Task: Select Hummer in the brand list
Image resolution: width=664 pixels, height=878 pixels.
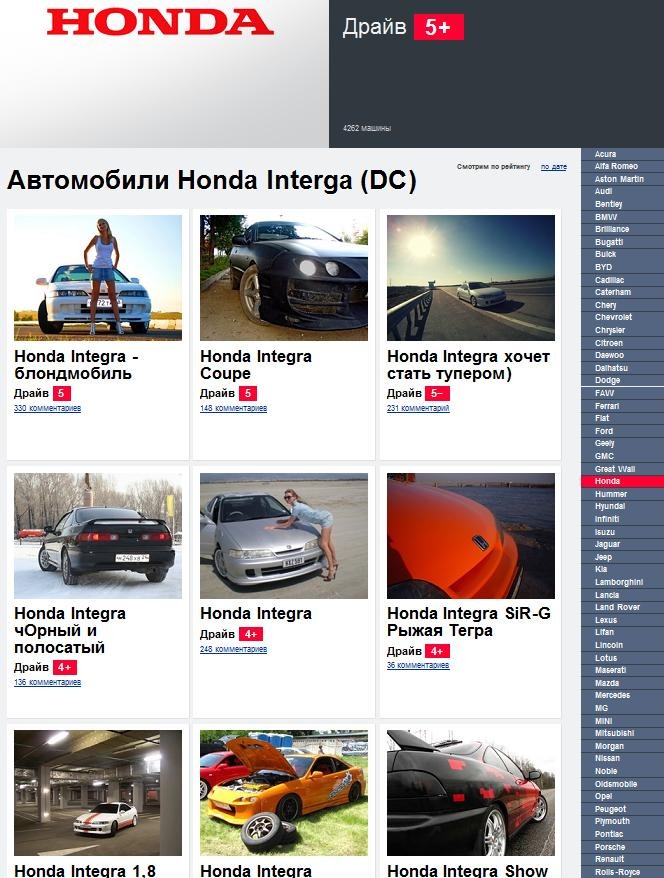Action: coord(611,494)
